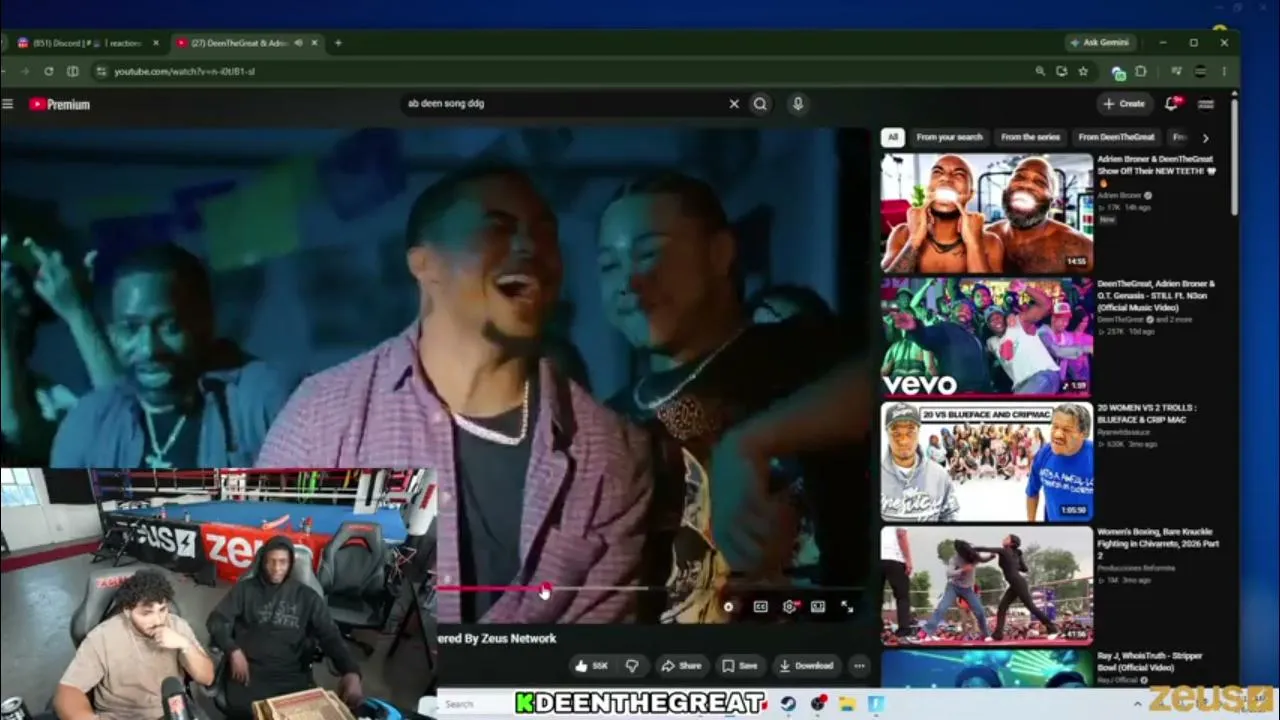This screenshot has width=1280, height=720.
Task: Filter by From DeenTheGreat chip
Action: (x=1116, y=137)
